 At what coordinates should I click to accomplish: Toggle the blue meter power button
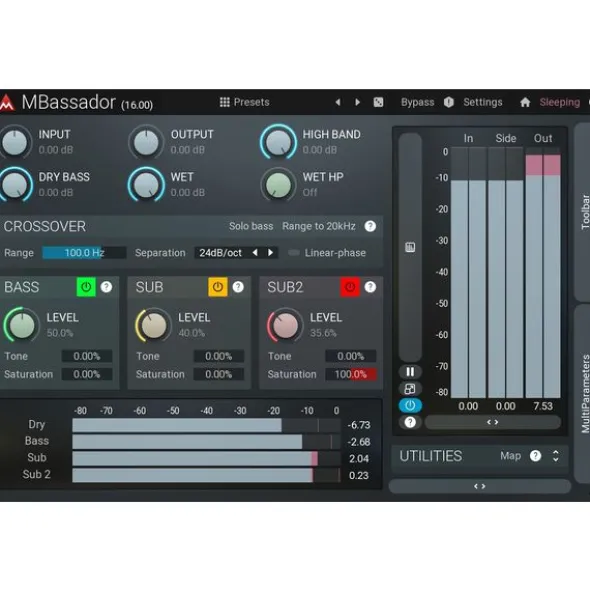(x=410, y=406)
